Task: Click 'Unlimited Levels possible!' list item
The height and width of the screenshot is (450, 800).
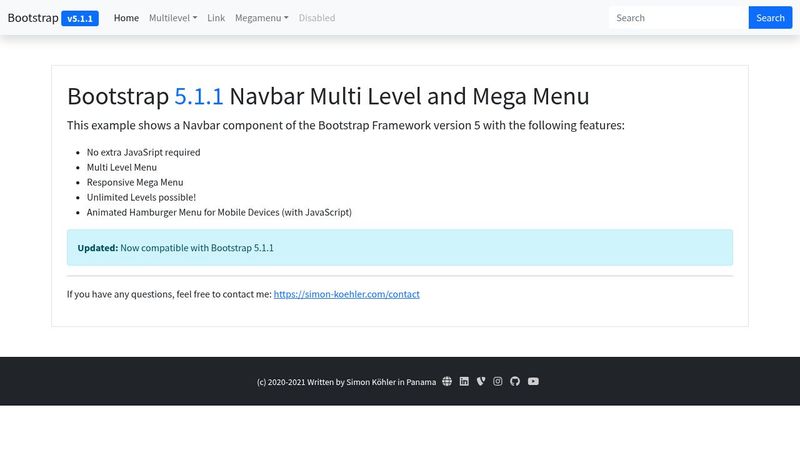Action: 141,197
